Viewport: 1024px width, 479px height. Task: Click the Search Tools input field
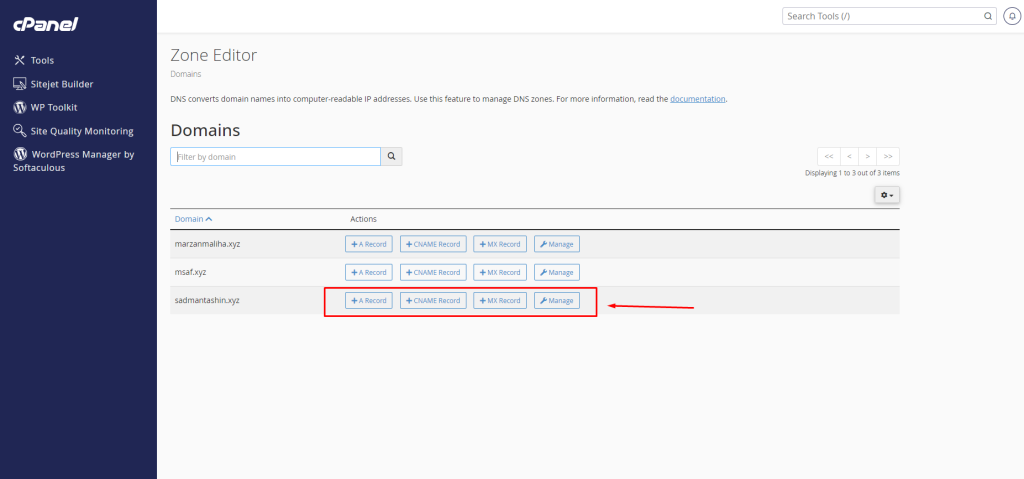pyautogui.click(x=880, y=17)
